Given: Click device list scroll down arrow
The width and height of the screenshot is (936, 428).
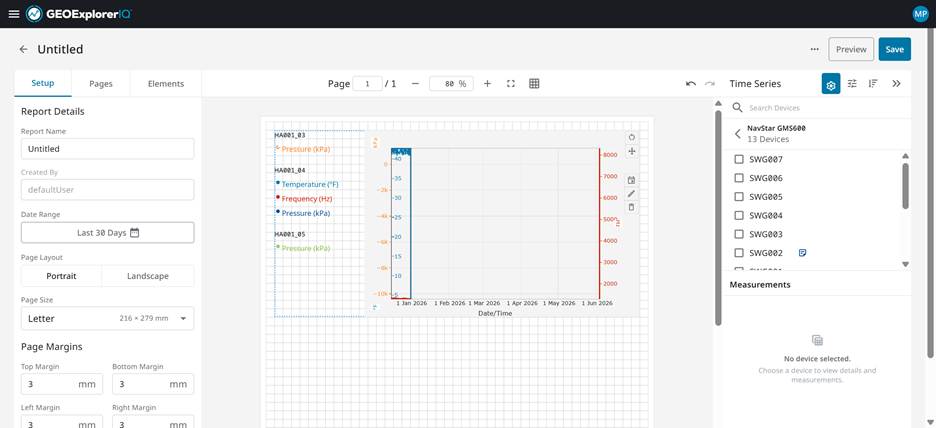Looking at the screenshot, I should 906,264.
